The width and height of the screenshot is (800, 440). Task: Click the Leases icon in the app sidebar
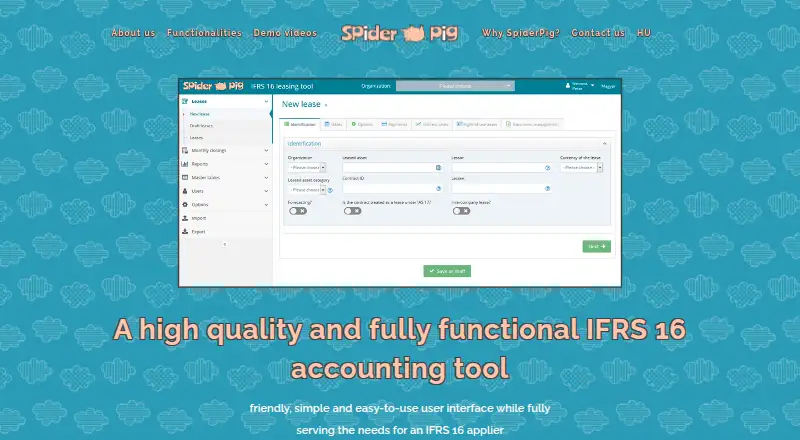coord(185,102)
